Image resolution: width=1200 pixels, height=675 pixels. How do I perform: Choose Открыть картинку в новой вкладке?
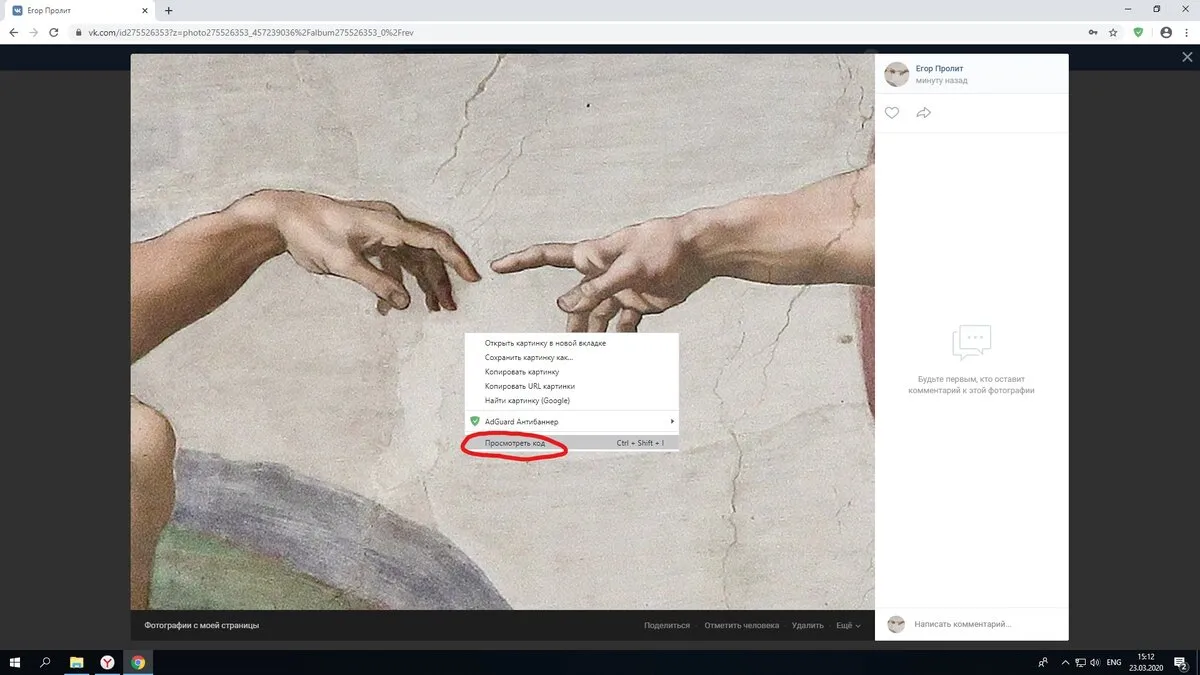(572, 343)
